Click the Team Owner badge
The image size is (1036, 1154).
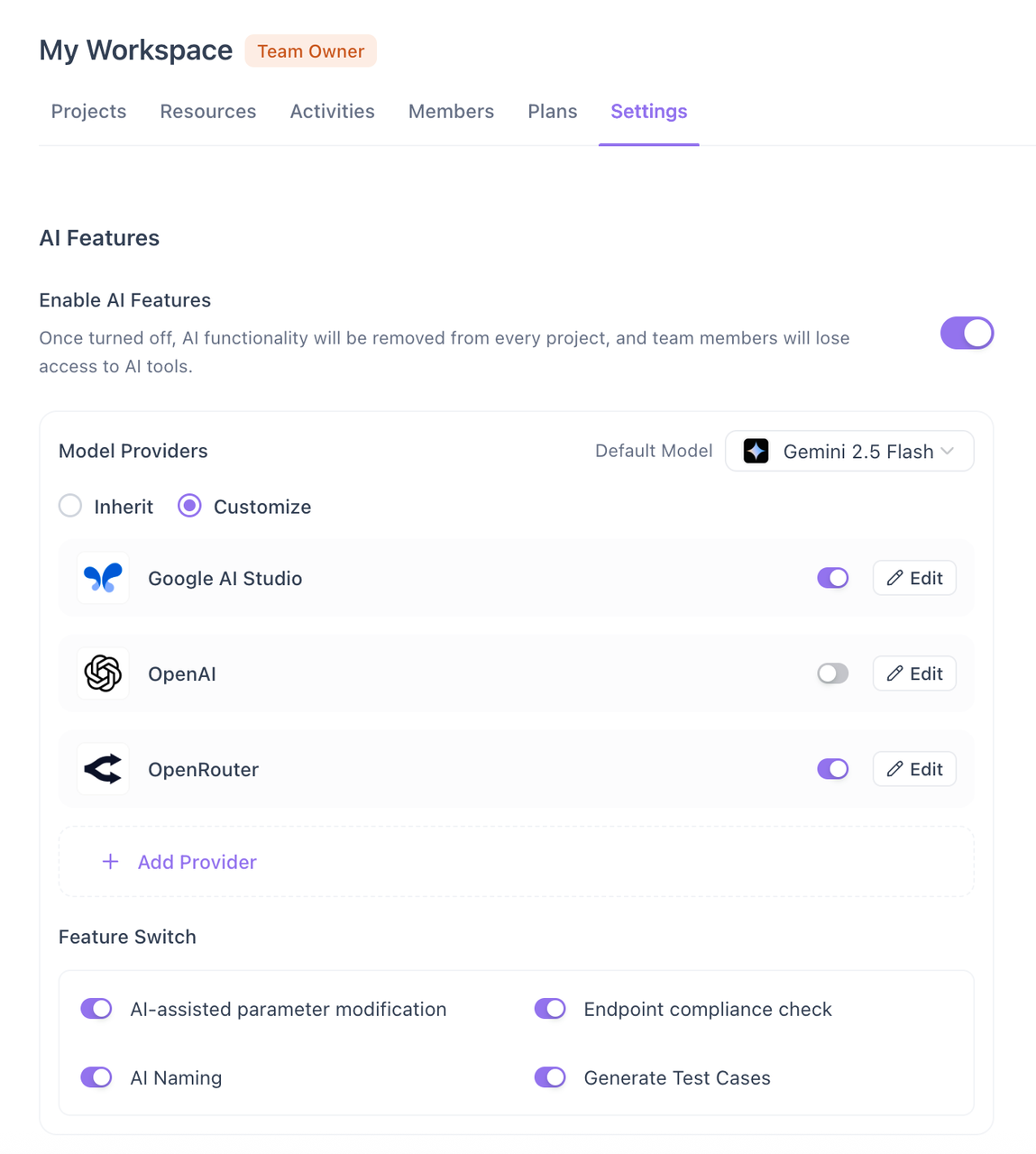(x=310, y=51)
